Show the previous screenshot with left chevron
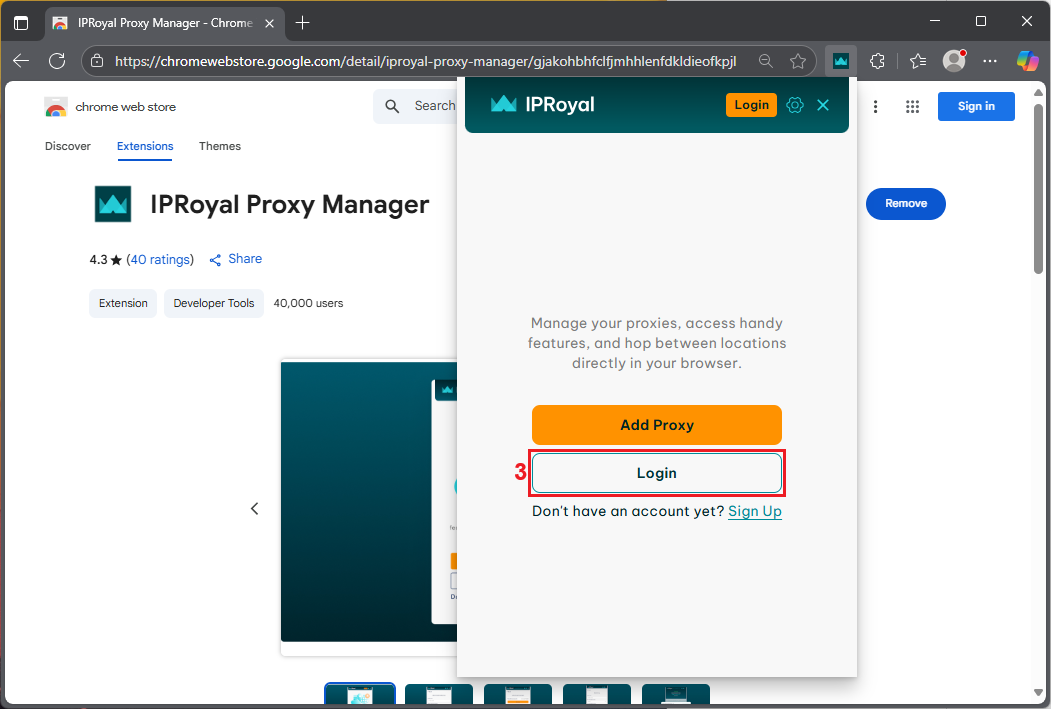 (x=255, y=509)
